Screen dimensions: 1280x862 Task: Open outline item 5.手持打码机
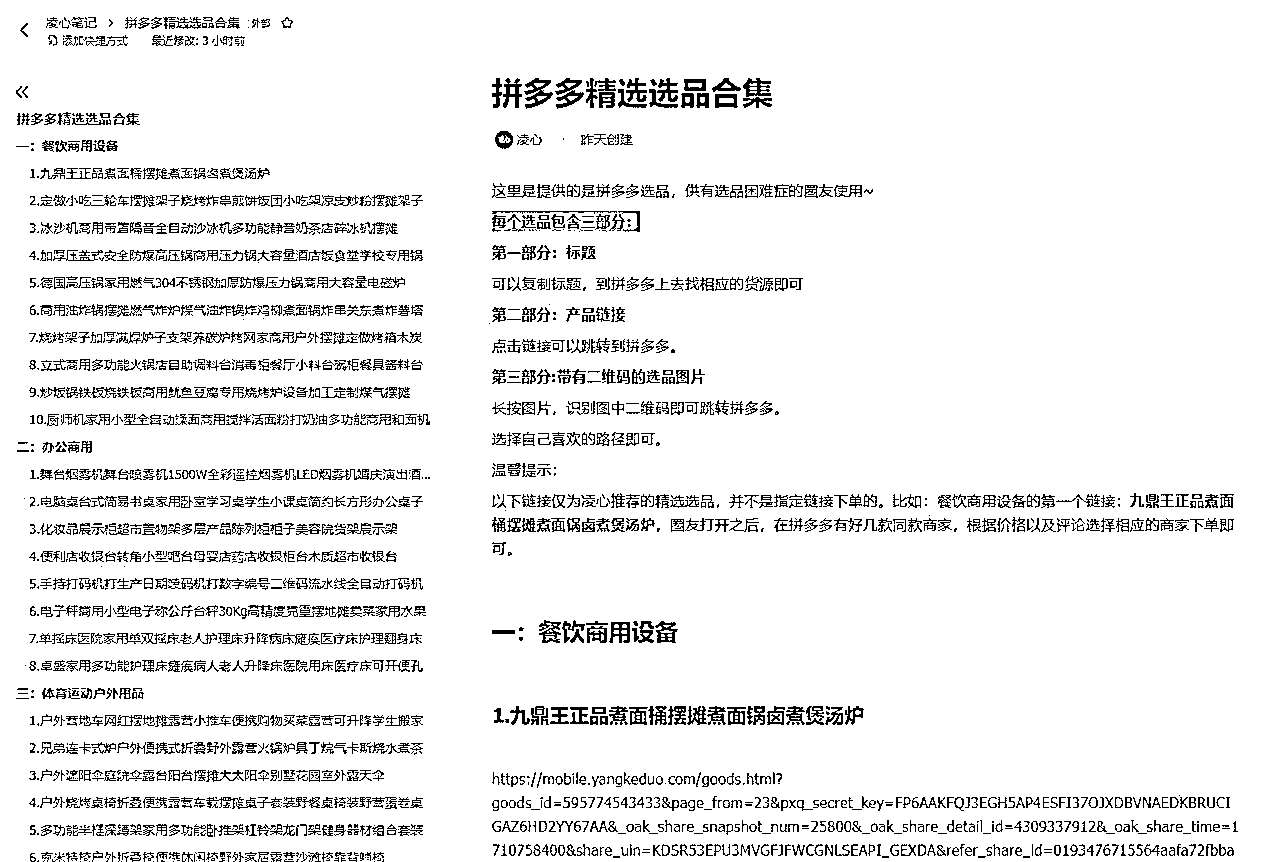[226, 584]
